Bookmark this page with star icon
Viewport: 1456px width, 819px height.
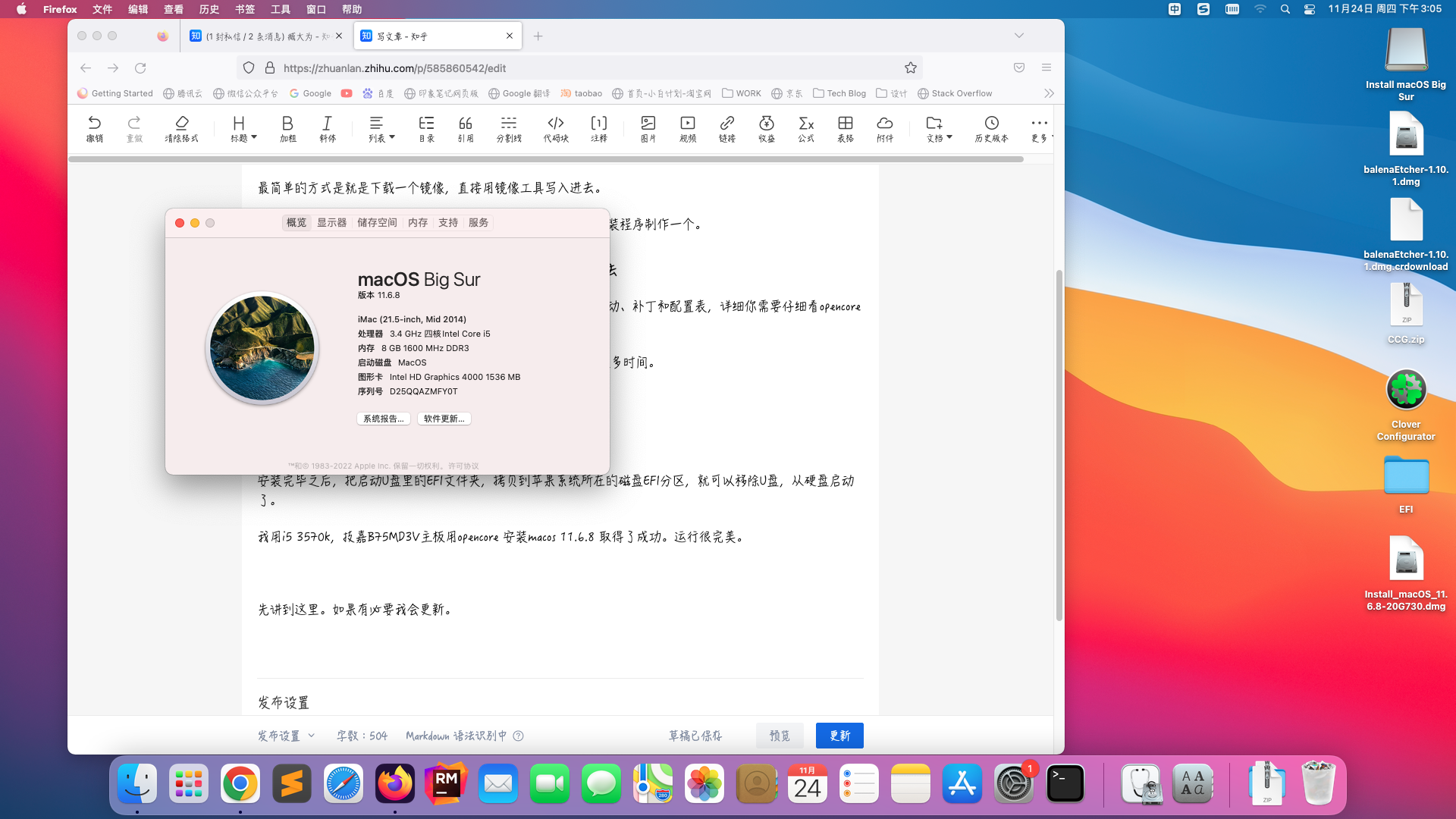pos(911,67)
